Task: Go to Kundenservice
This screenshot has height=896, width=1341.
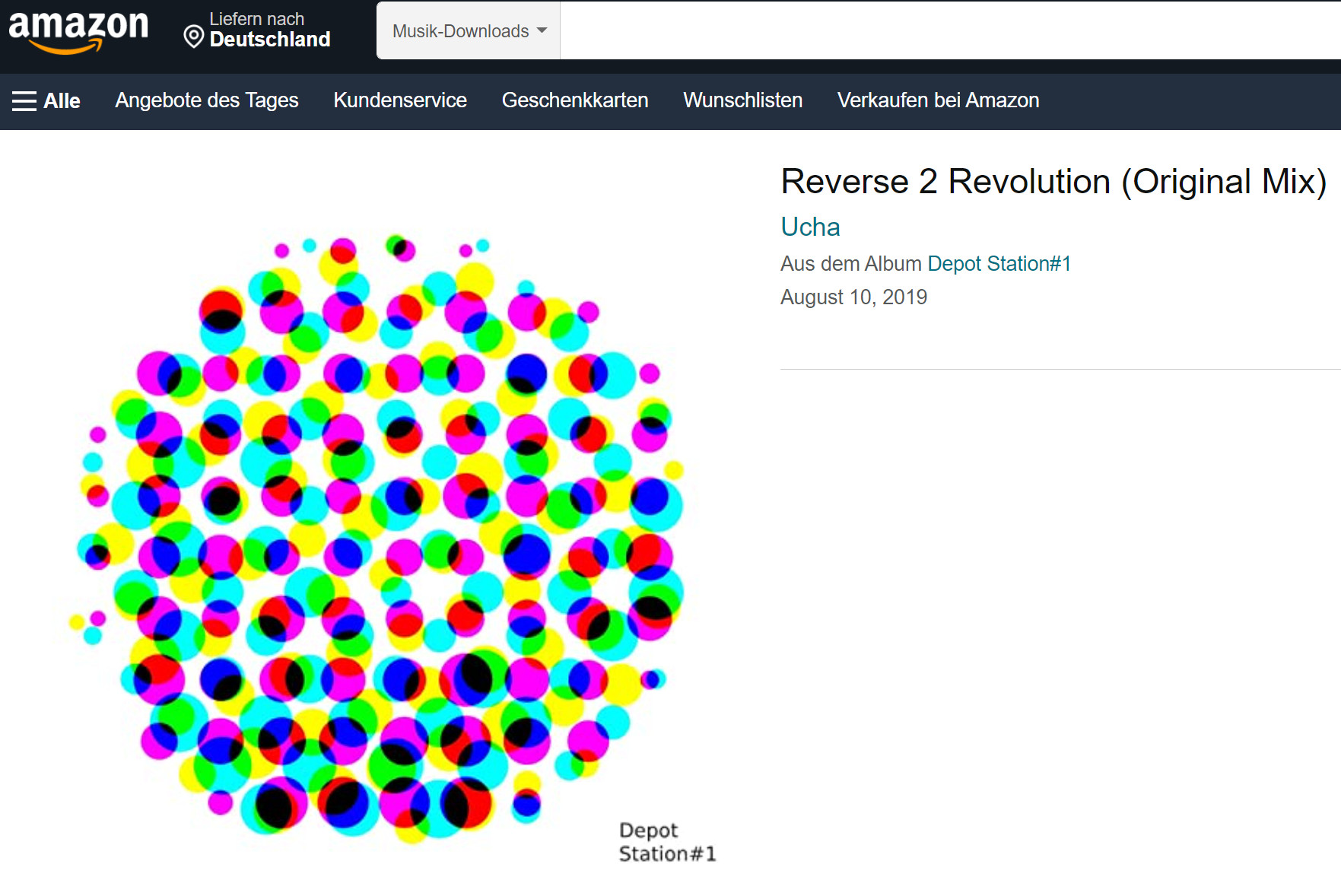Action: click(400, 100)
